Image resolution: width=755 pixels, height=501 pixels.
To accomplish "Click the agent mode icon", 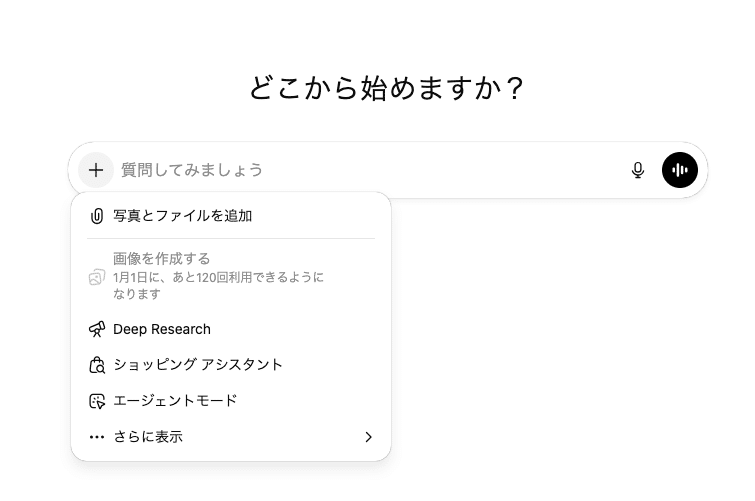I will coord(97,401).
